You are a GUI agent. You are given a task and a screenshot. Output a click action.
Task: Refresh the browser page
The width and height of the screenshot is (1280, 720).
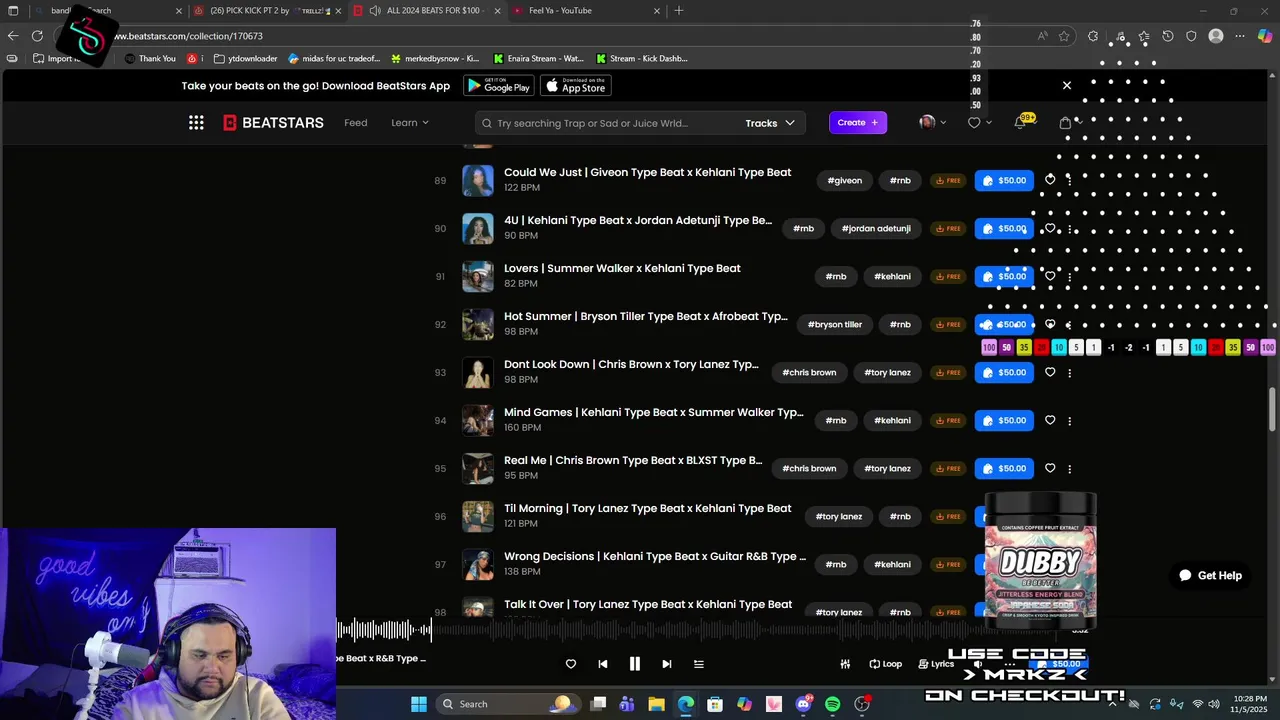coord(37,36)
